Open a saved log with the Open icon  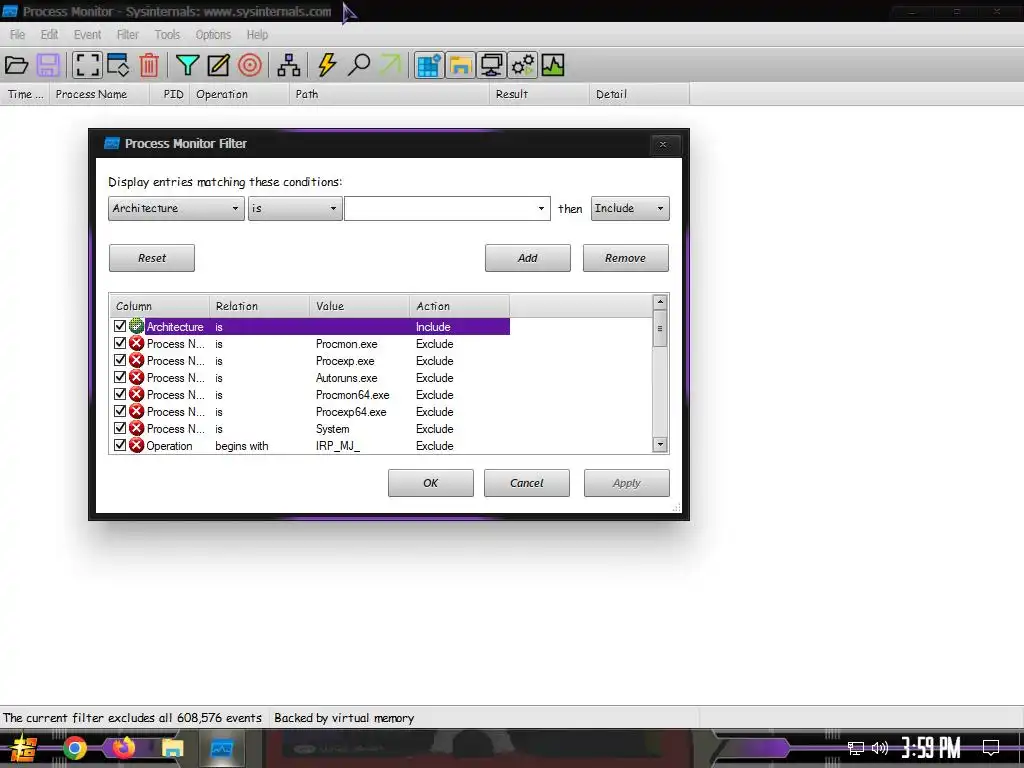[16, 65]
